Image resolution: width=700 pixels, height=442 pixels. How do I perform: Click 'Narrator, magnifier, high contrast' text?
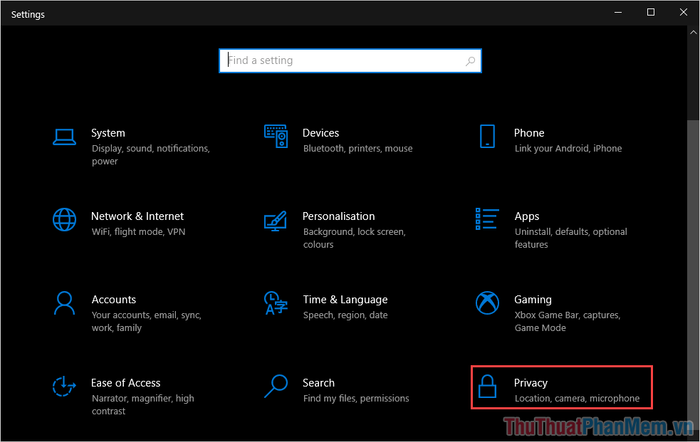(x=143, y=404)
